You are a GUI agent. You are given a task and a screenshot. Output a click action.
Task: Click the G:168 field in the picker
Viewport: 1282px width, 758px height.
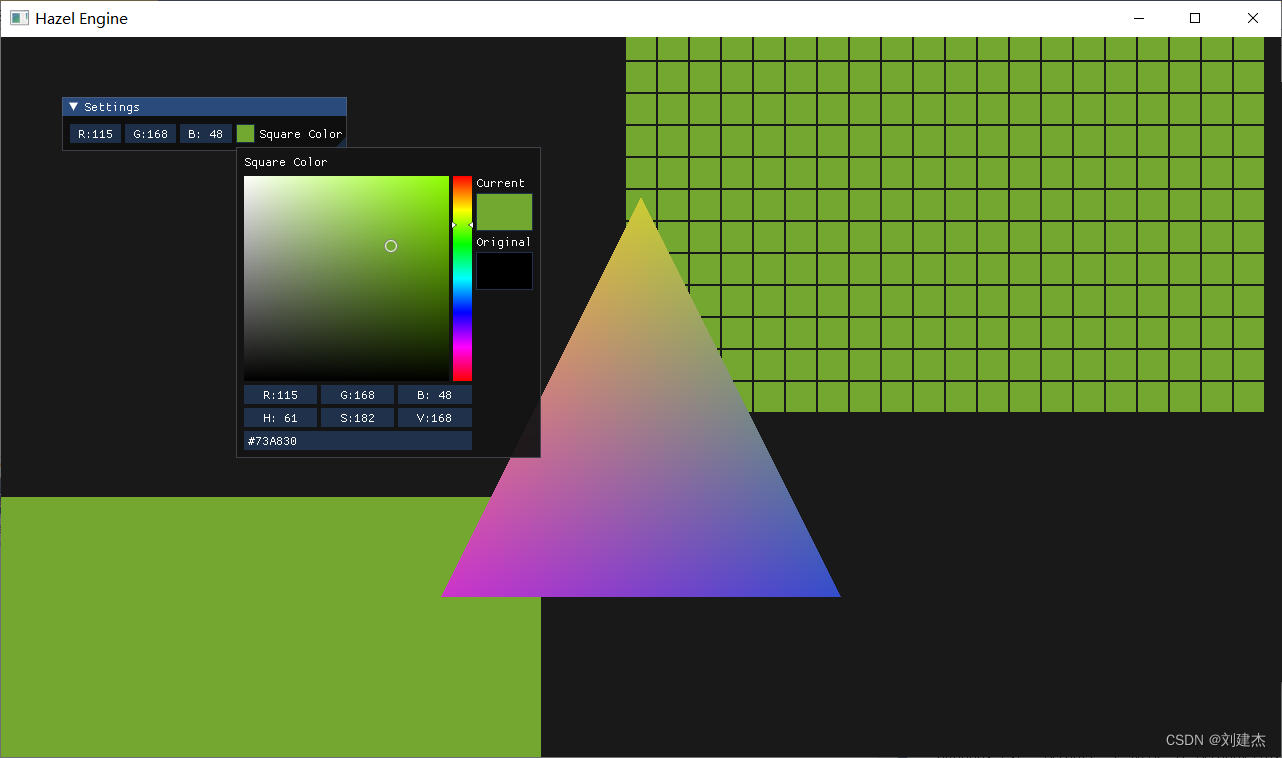click(357, 394)
